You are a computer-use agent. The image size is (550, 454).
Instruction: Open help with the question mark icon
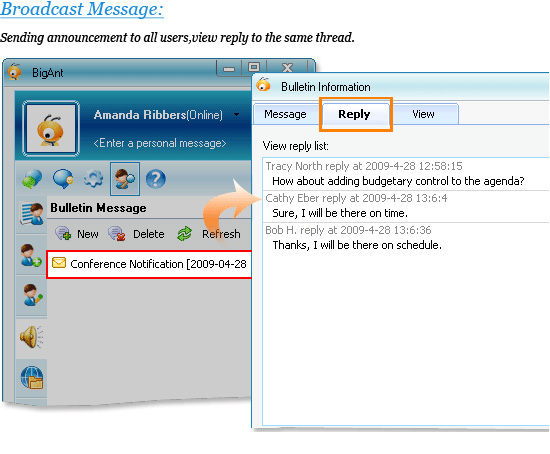[155, 179]
